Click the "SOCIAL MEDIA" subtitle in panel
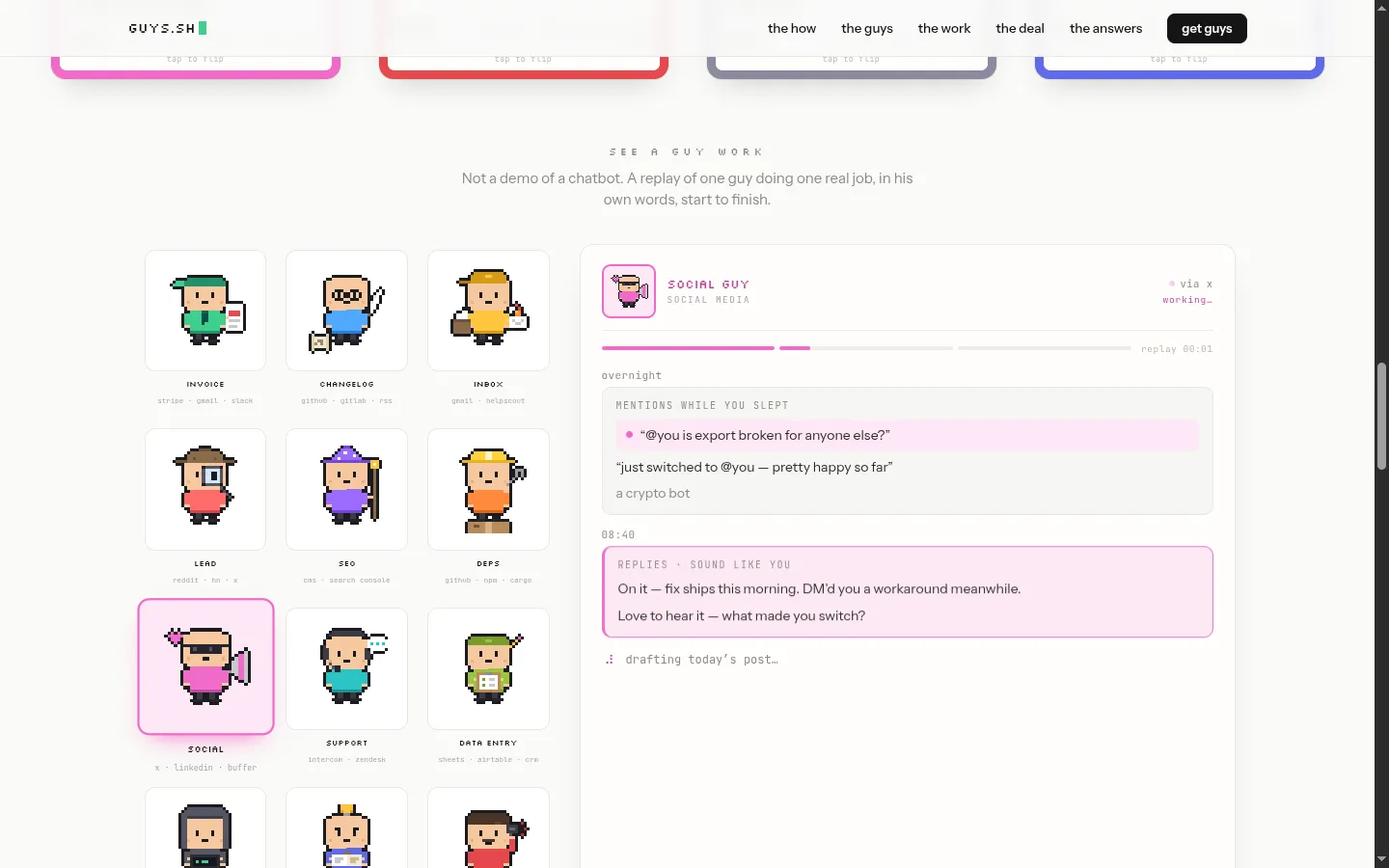 (x=708, y=300)
